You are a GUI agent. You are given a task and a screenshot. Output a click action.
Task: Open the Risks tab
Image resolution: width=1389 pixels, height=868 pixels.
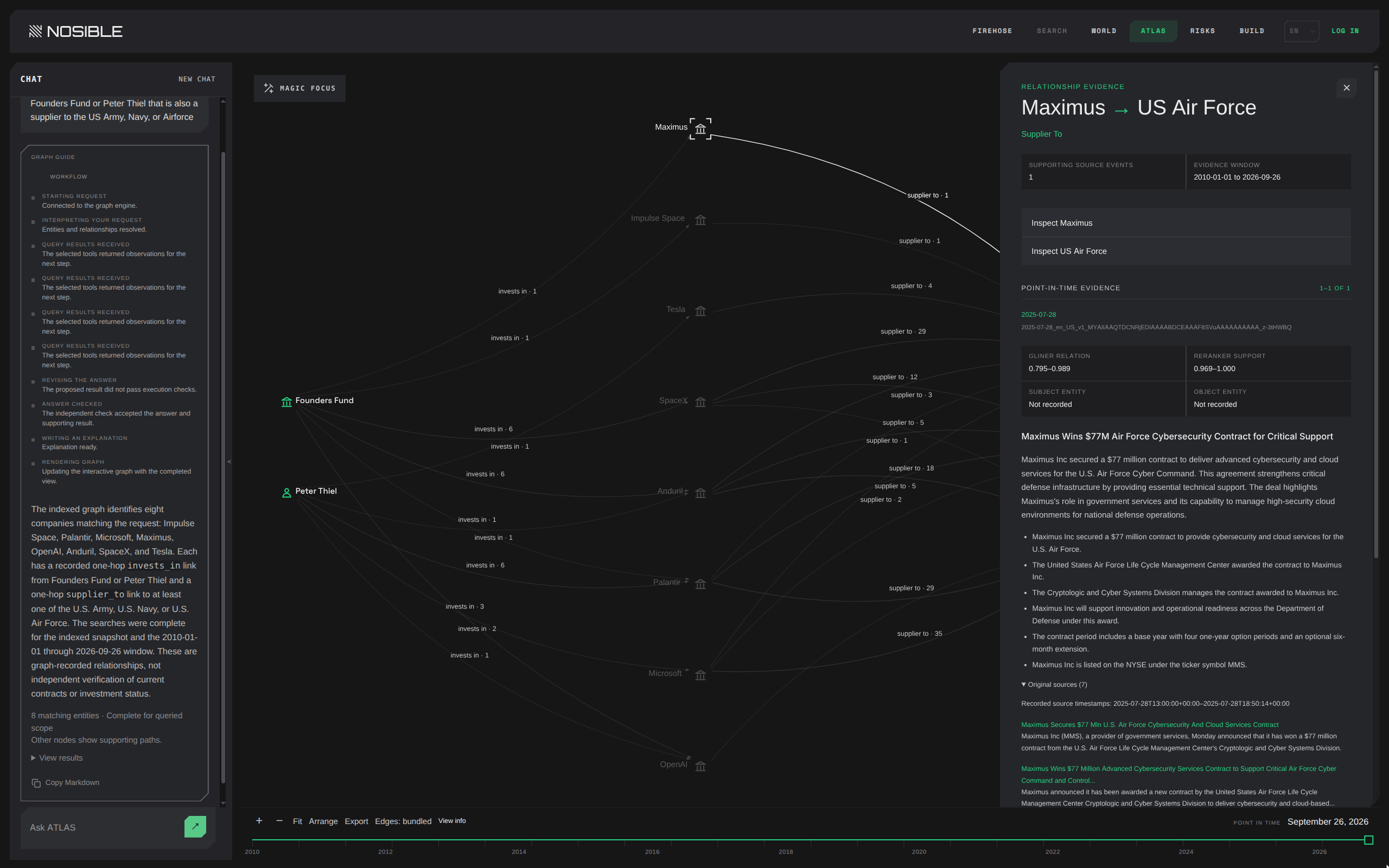1202,31
